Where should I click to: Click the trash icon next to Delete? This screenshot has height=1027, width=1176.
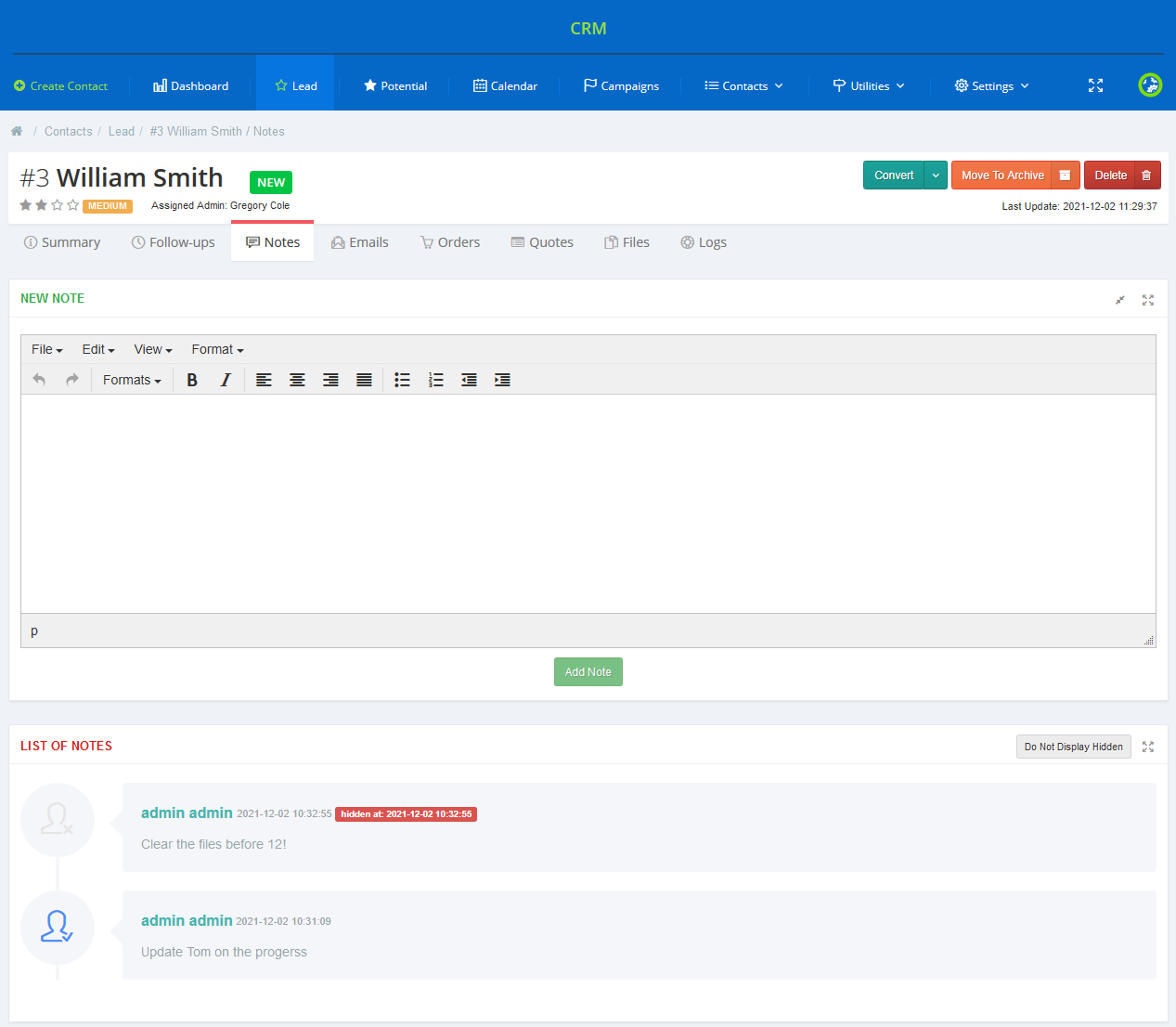click(1146, 175)
